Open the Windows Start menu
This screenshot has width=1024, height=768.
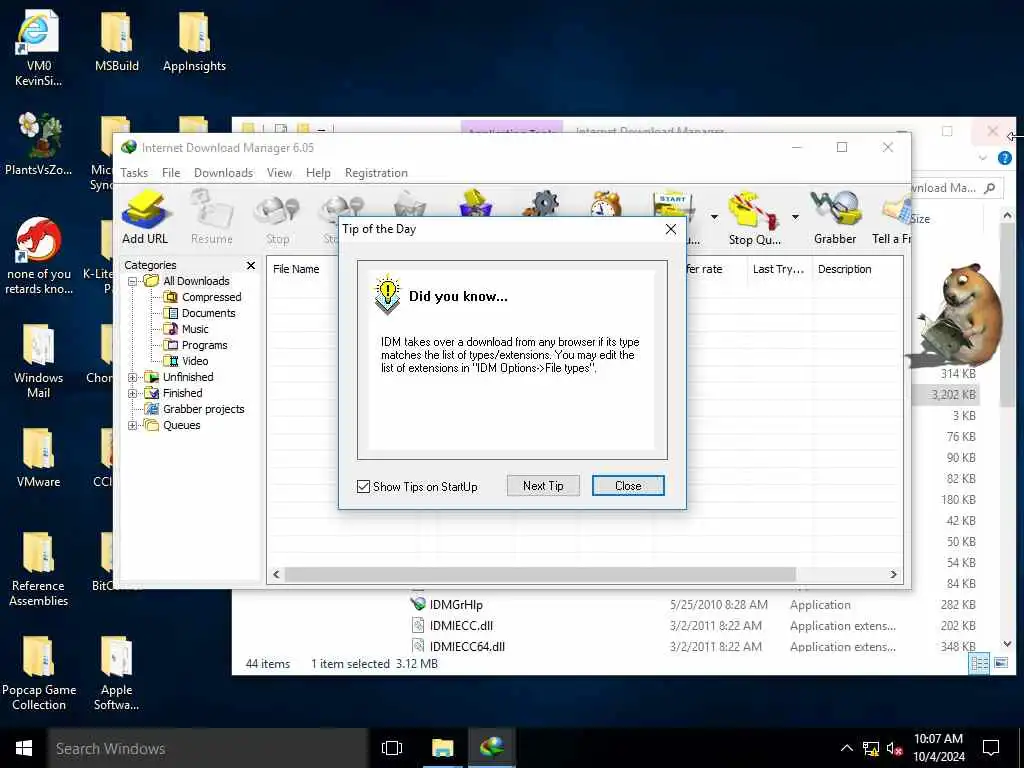coord(24,748)
